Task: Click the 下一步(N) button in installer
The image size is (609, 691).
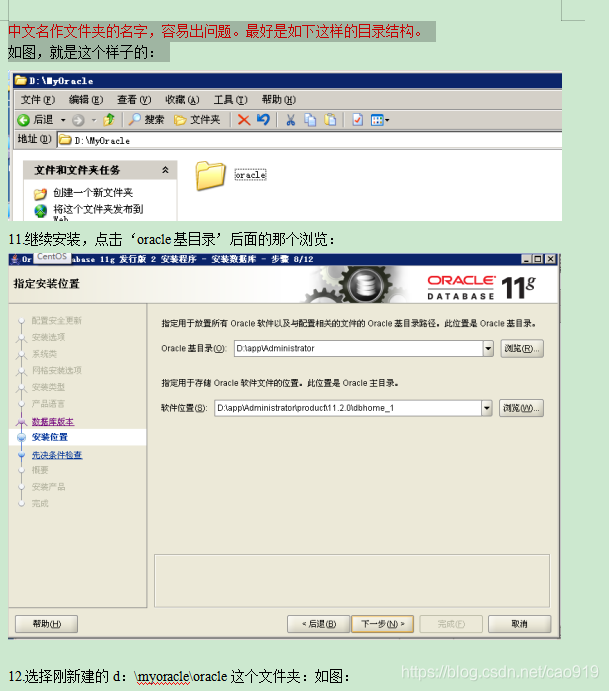Action: tap(382, 624)
